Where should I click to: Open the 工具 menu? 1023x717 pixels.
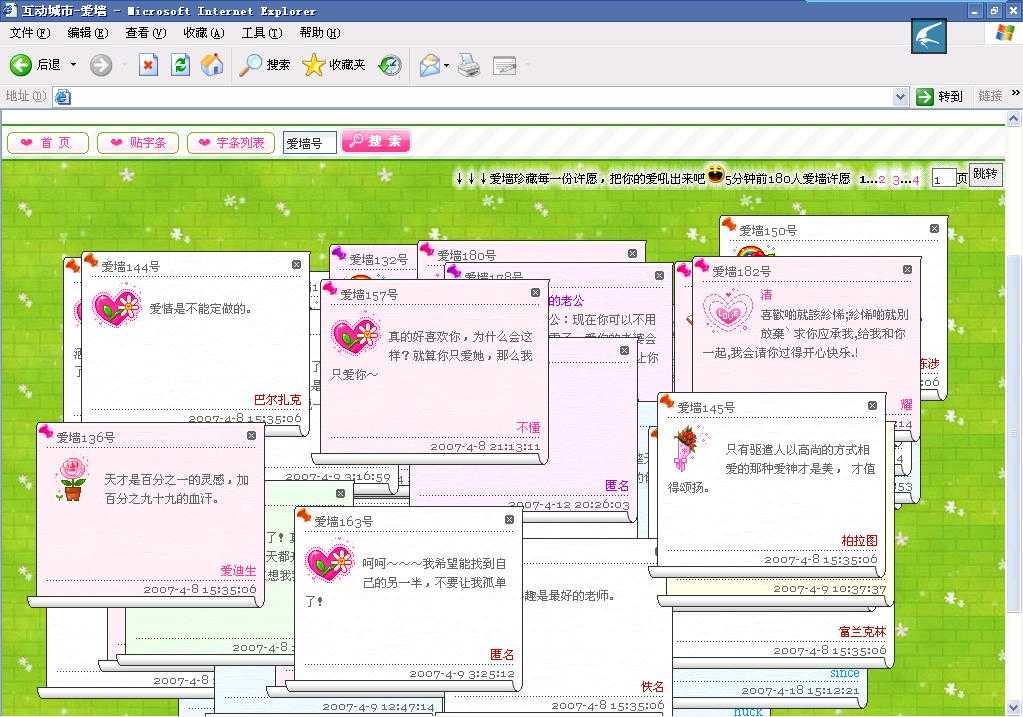(260, 33)
